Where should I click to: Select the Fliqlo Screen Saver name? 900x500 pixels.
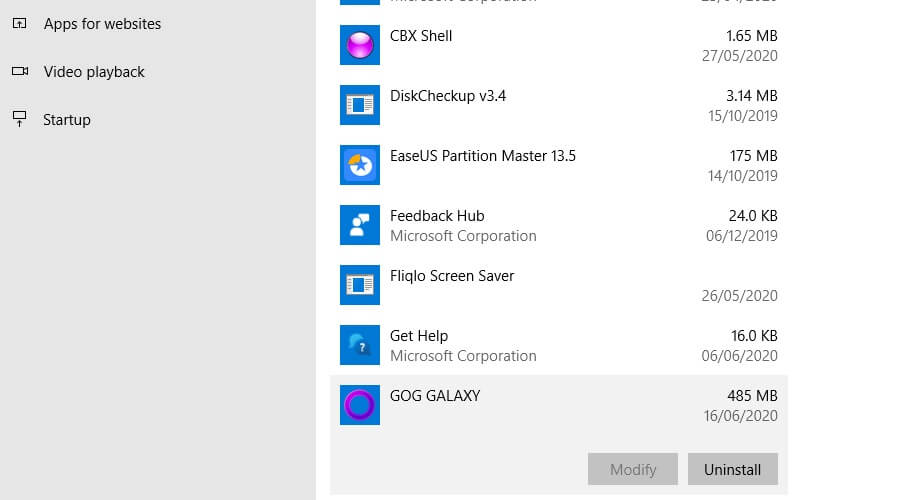pos(452,276)
